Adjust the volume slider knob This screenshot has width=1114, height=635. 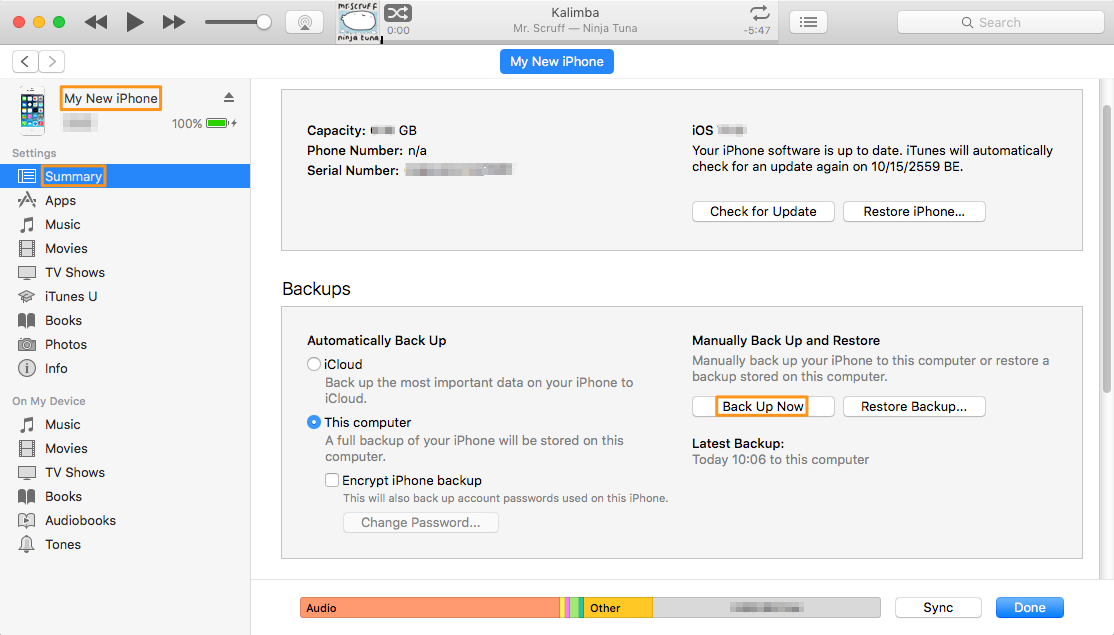point(264,22)
